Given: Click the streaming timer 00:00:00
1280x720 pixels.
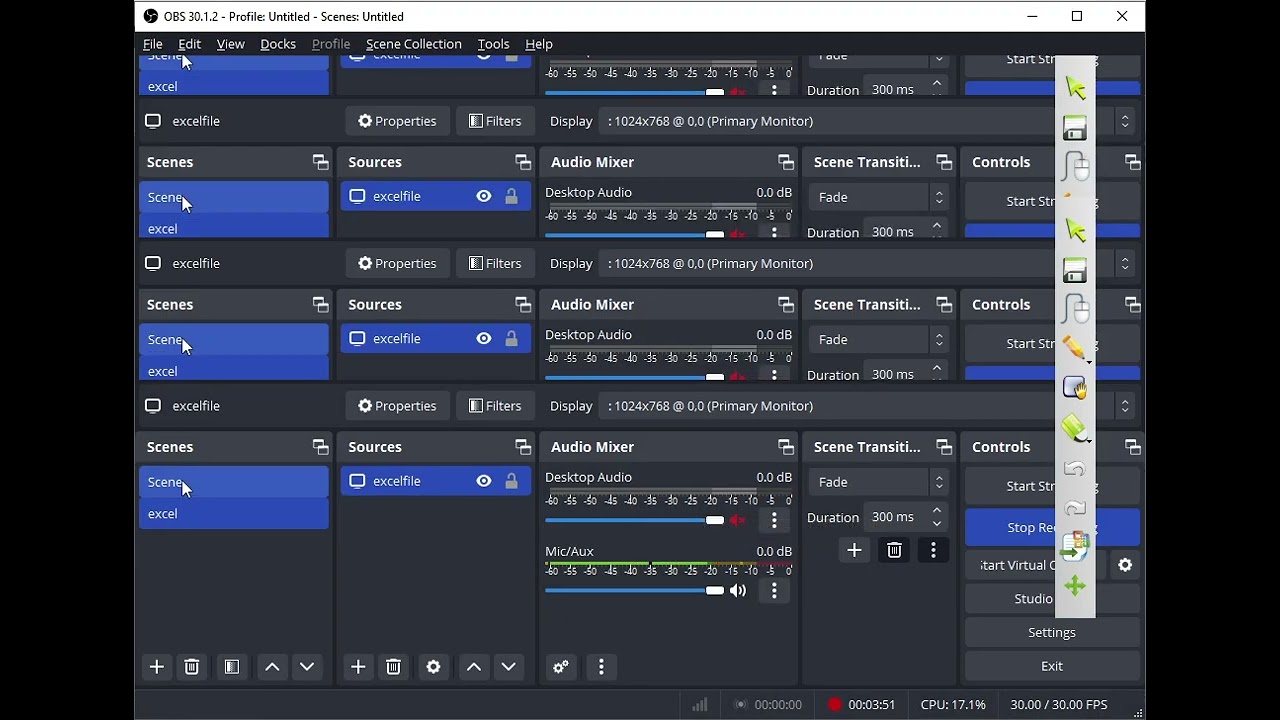Looking at the screenshot, I should pos(778,705).
